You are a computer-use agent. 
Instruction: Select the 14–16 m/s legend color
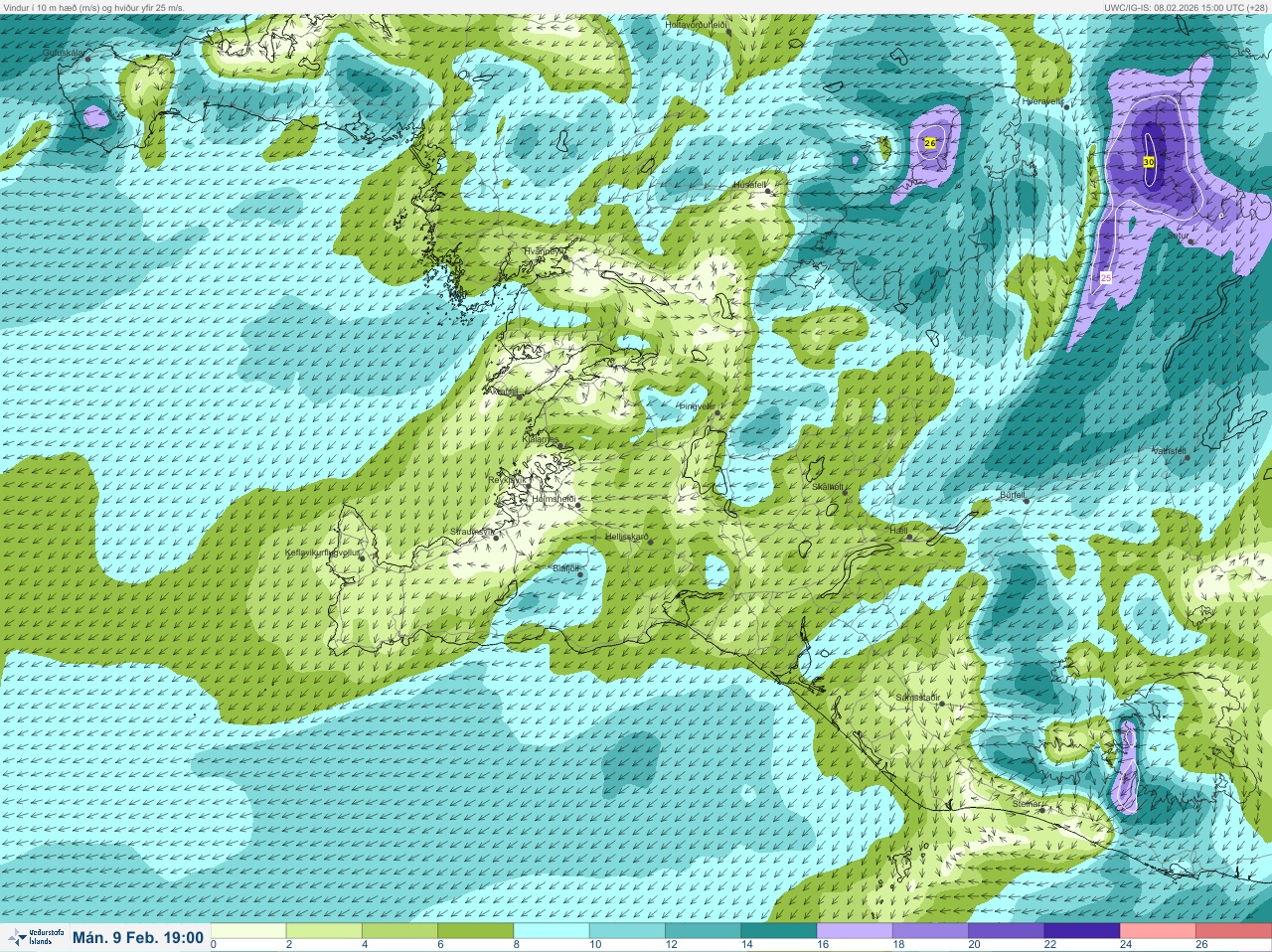778,931
